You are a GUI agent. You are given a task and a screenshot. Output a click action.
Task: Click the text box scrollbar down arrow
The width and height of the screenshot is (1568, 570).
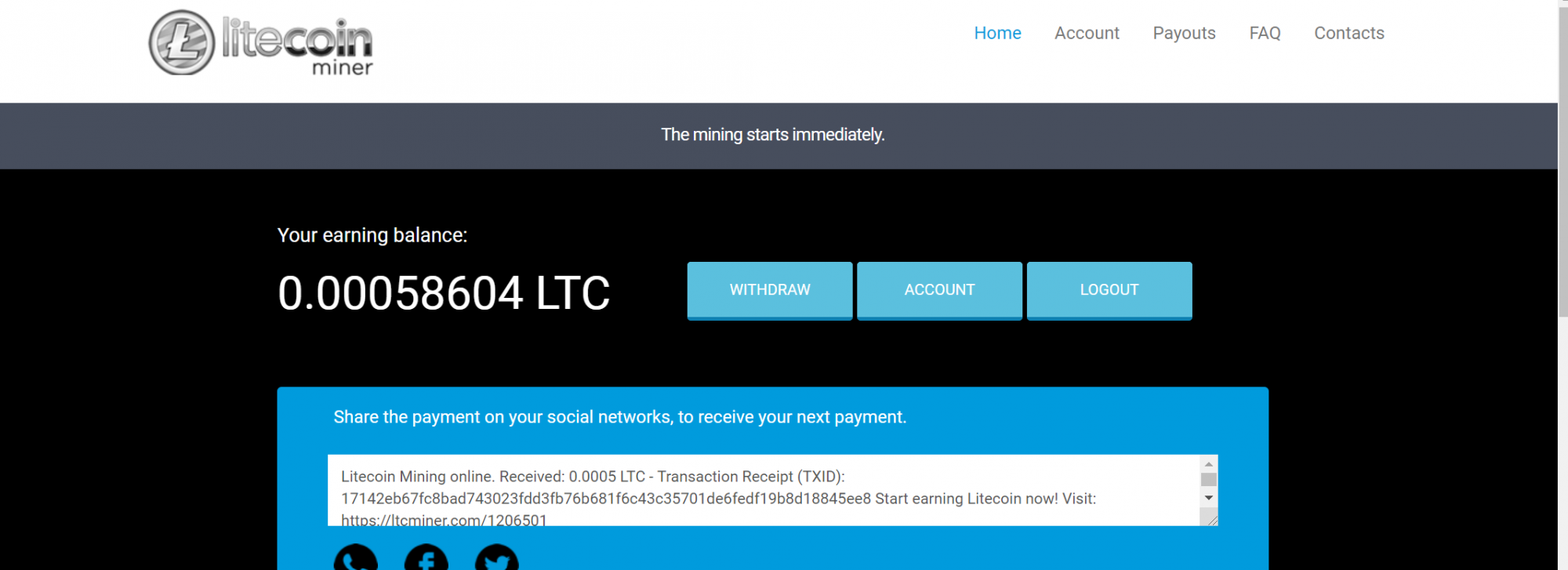(1209, 498)
